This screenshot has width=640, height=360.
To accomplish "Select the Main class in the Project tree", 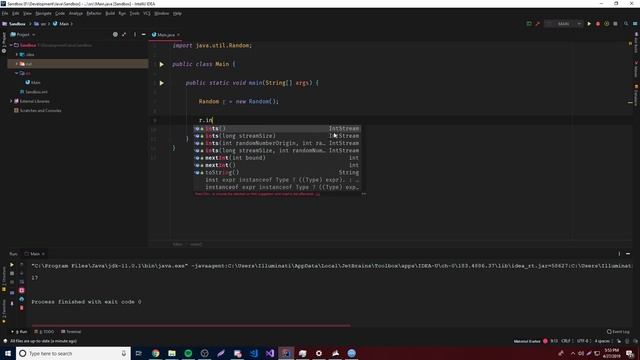I will point(33,82).
